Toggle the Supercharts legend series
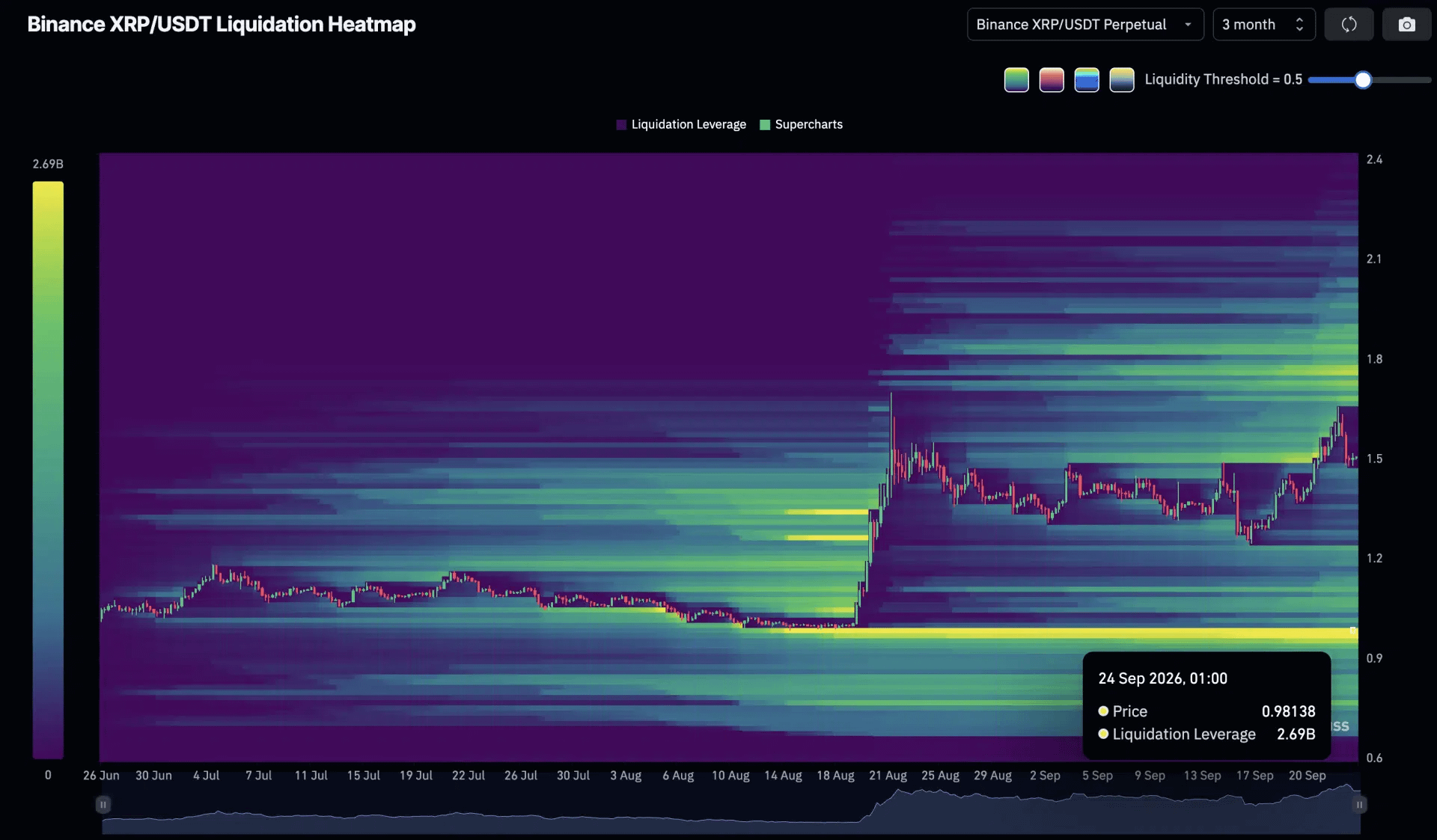Screen dimensions: 1437x840 (801, 124)
